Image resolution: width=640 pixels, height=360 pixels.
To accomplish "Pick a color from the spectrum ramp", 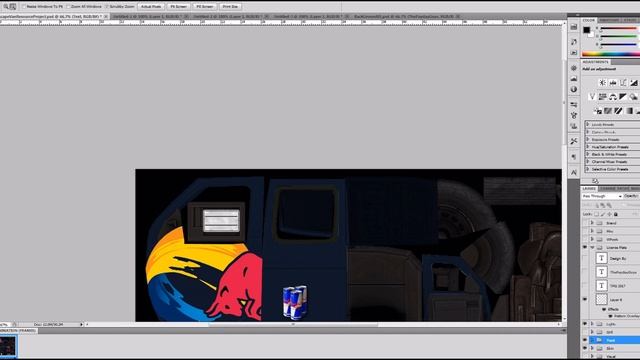I will point(611,53).
